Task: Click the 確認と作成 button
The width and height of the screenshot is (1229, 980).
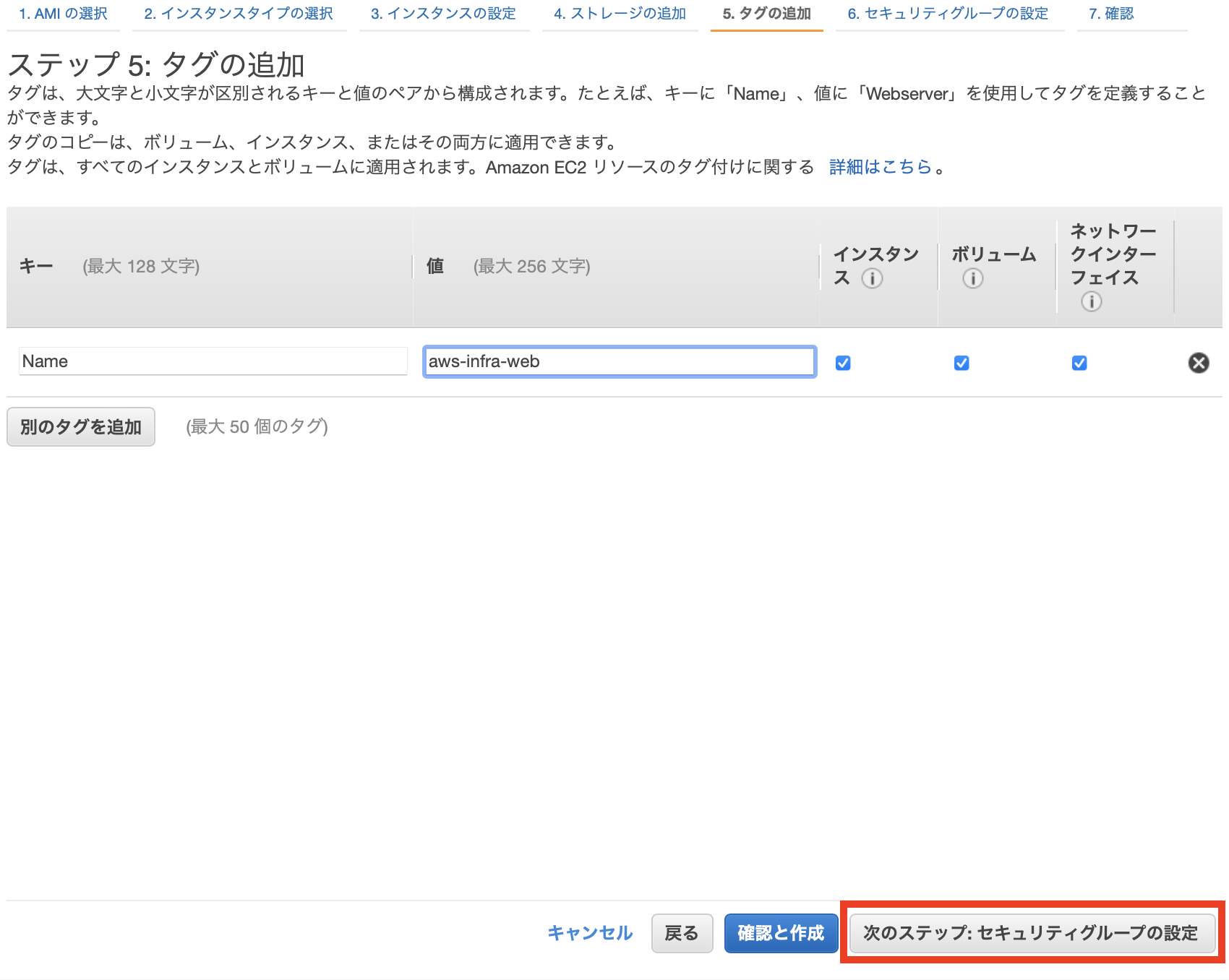Action: coord(780,933)
